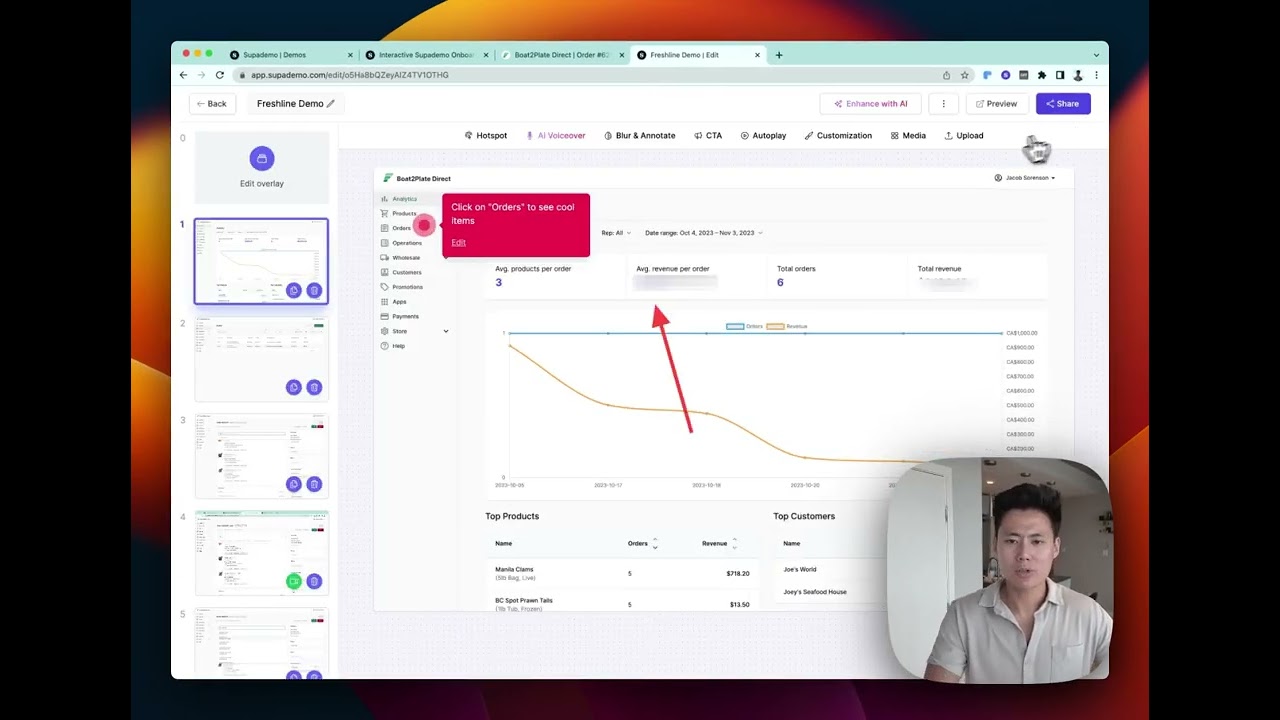Viewport: 1280px width, 720px height.
Task: Click the Help item in the sidebar
Action: coord(392,346)
